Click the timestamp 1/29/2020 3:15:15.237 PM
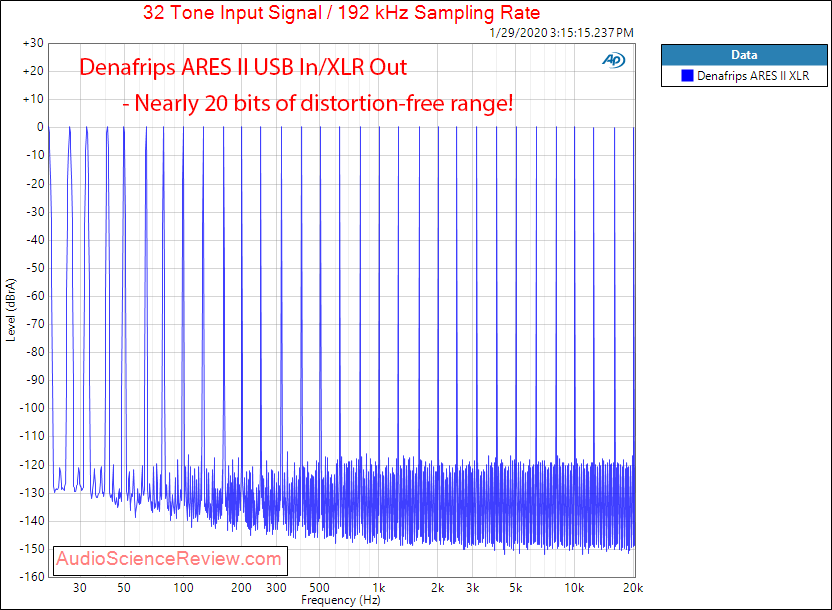Screen dimensions: 832x610 [561, 33]
